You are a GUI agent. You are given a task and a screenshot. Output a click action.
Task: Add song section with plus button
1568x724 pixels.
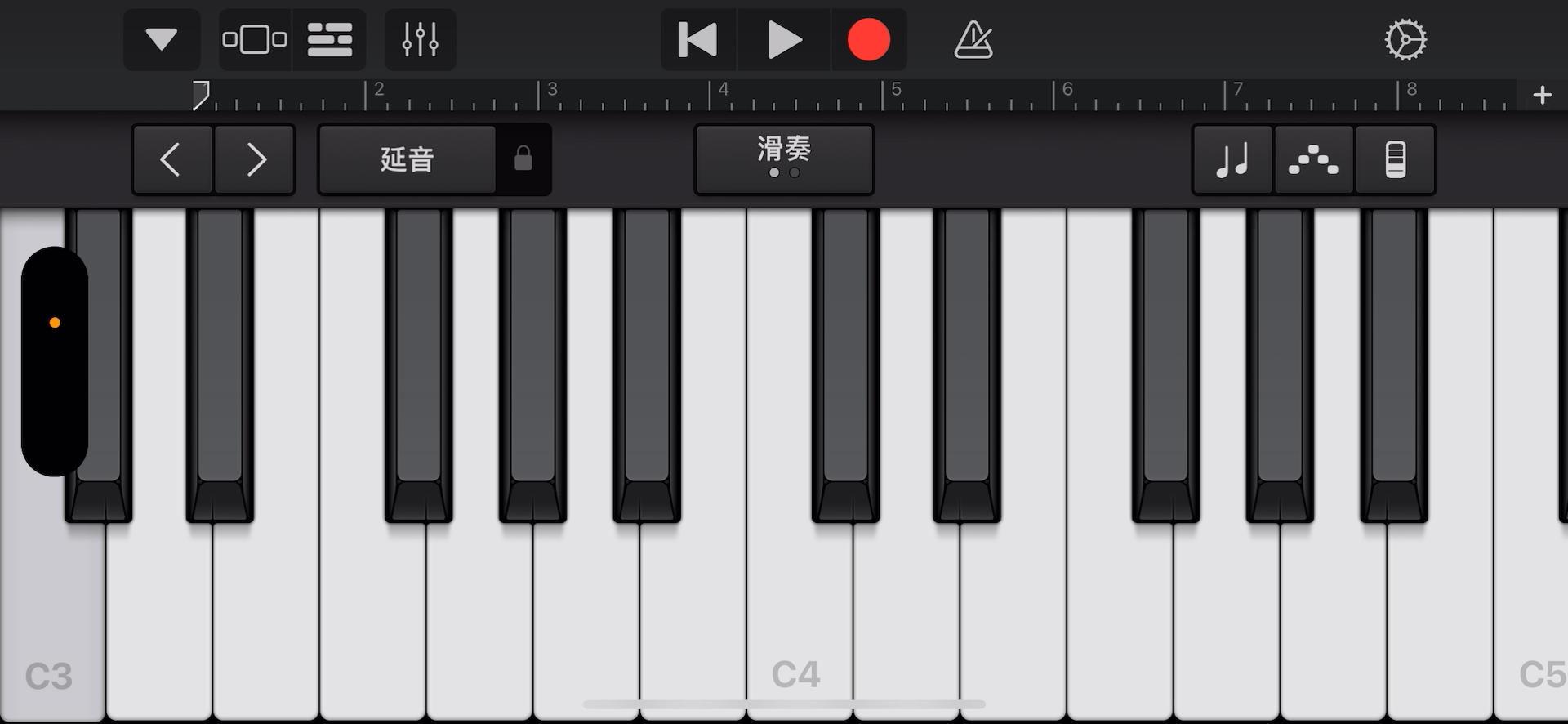coord(1542,96)
